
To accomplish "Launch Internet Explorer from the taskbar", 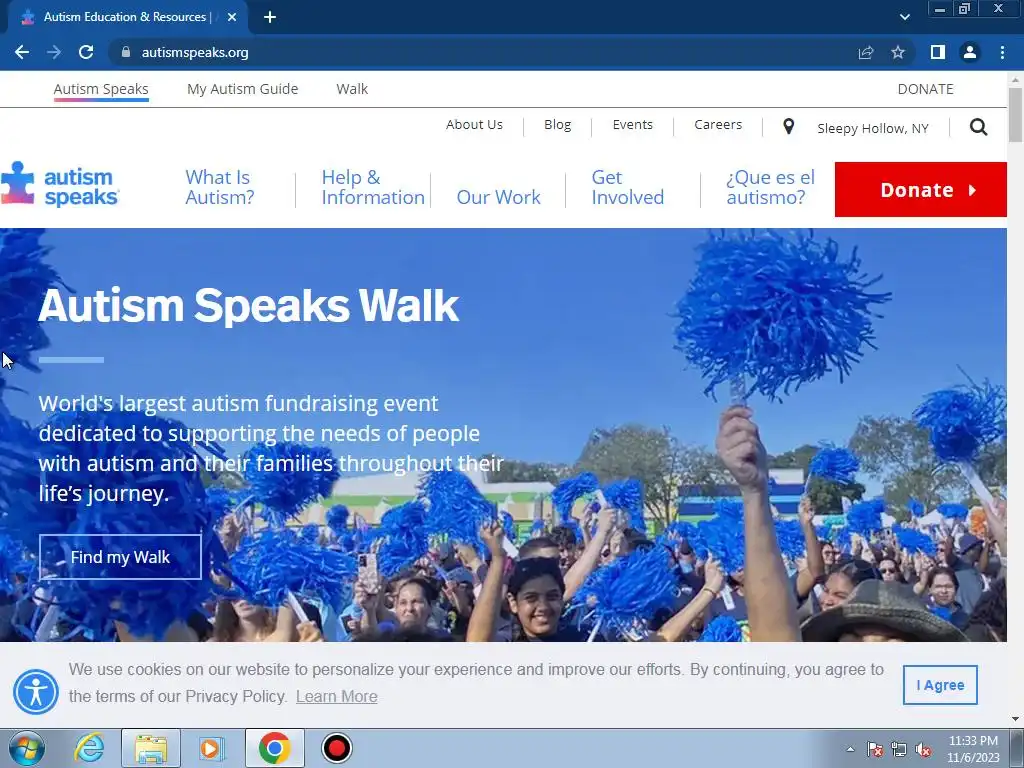I will coord(89,748).
